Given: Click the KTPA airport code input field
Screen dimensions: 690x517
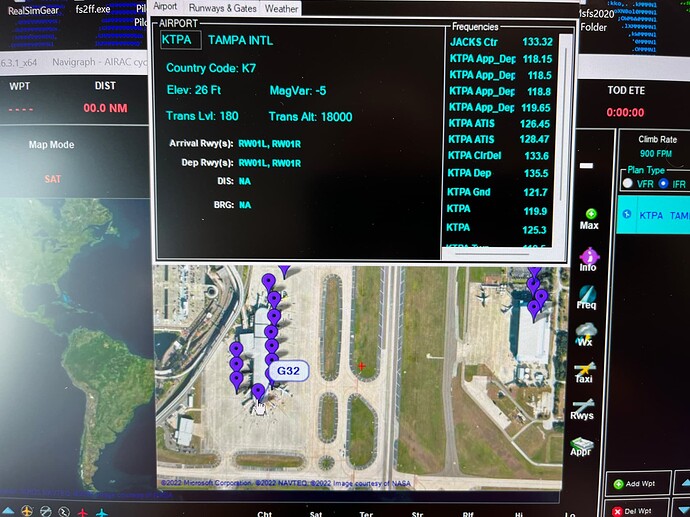Looking at the screenshot, I should pyautogui.click(x=181, y=40).
